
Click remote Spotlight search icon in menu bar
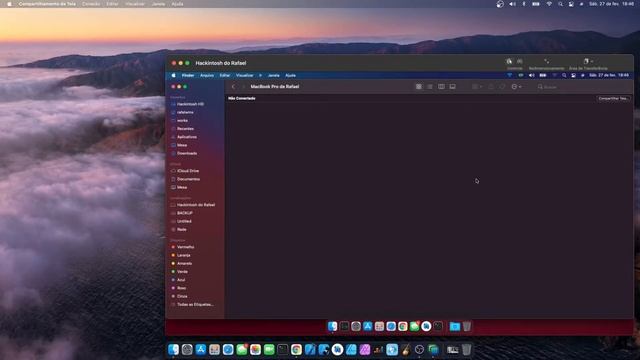pyautogui.click(x=564, y=76)
